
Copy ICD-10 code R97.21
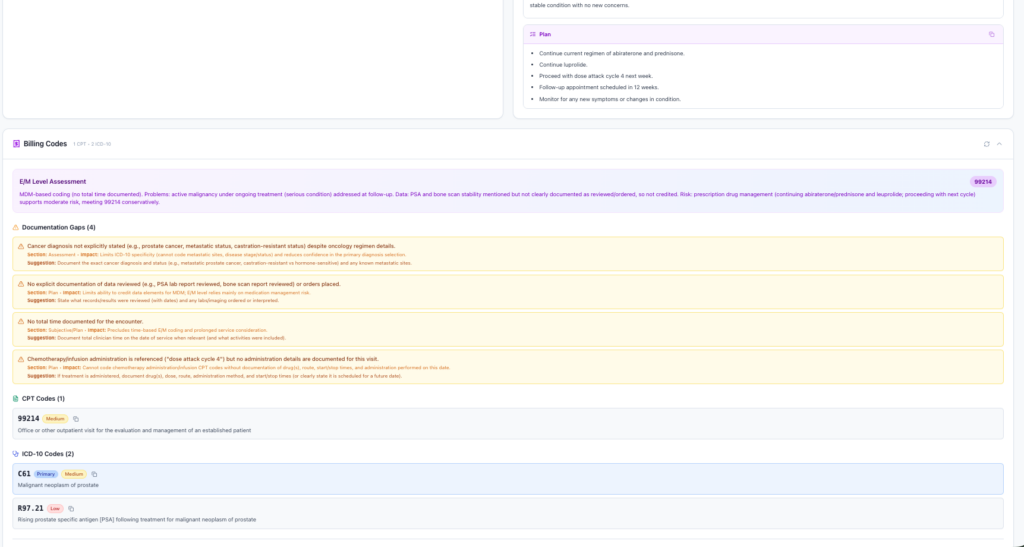[x=71, y=509]
